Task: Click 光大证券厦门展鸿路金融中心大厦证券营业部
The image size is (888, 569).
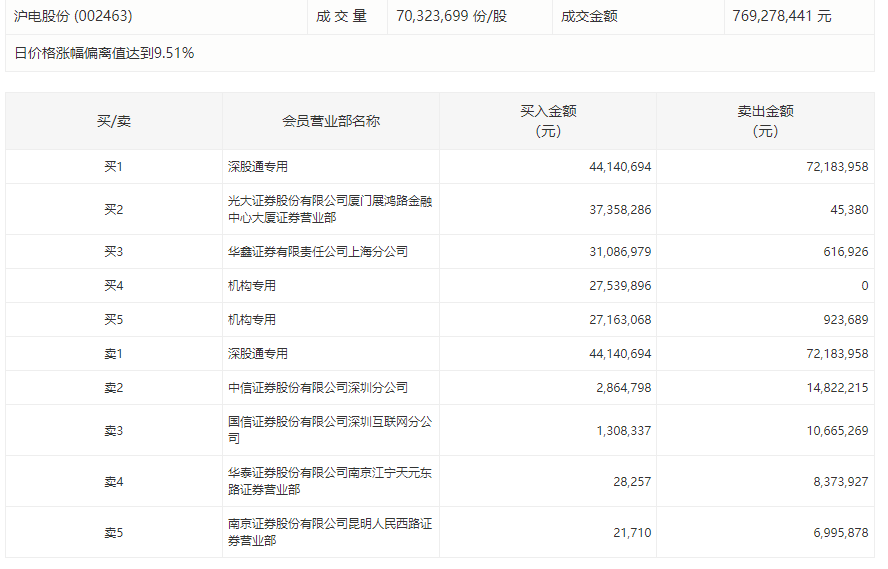Action: (x=330, y=209)
